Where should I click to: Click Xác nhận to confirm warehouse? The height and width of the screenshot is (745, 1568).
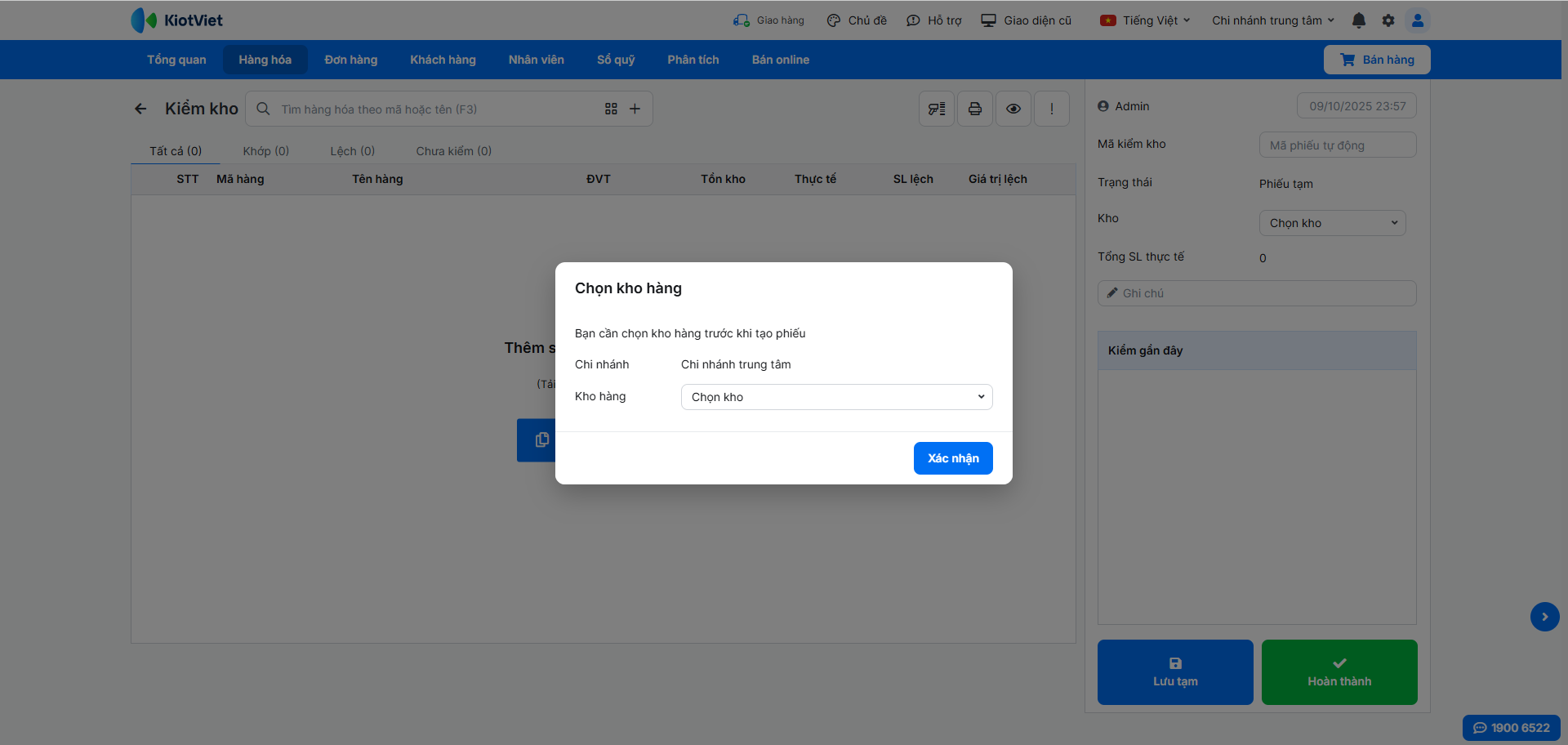pyautogui.click(x=953, y=458)
